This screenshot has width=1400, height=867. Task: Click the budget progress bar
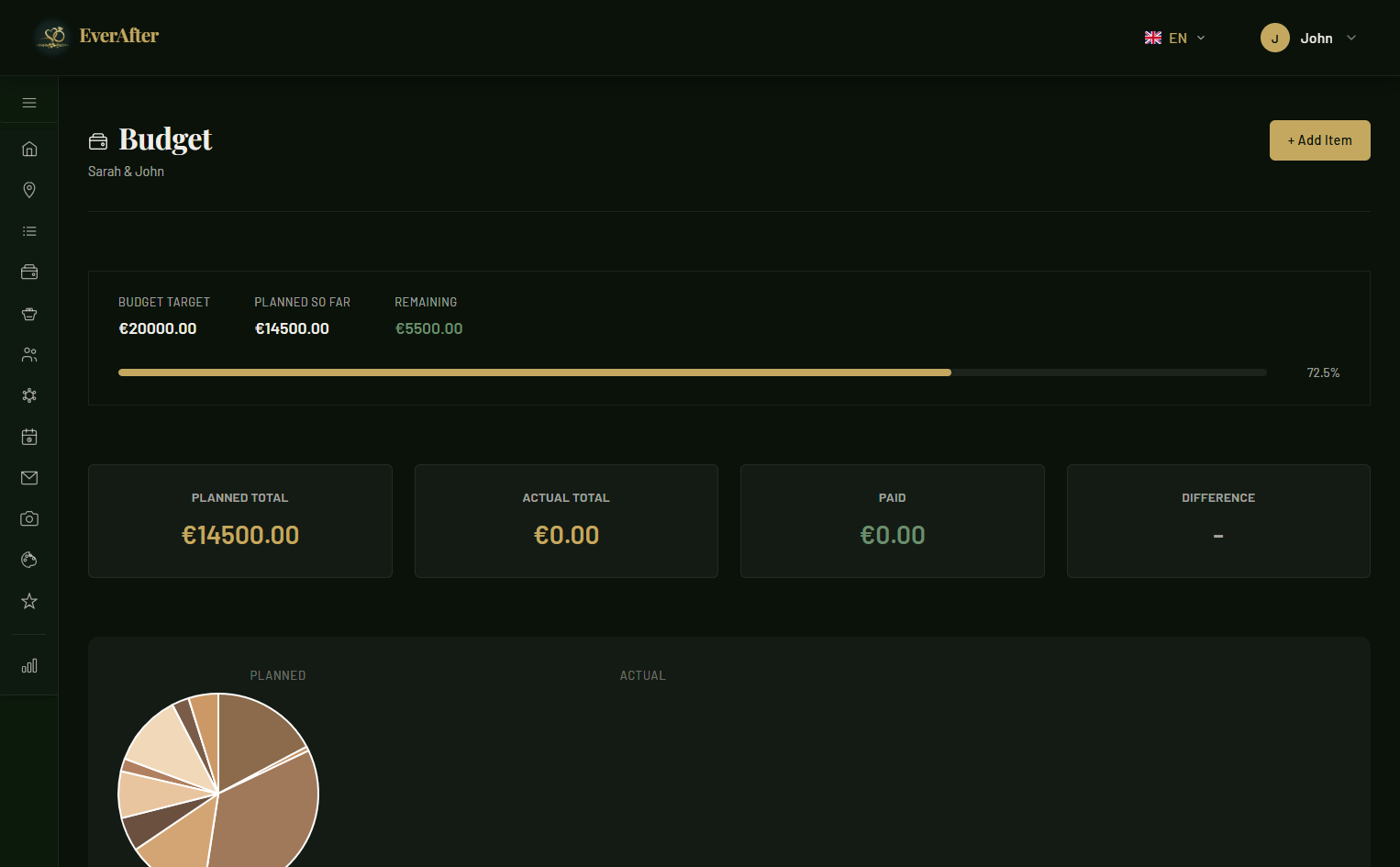pyautogui.click(x=692, y=372)
